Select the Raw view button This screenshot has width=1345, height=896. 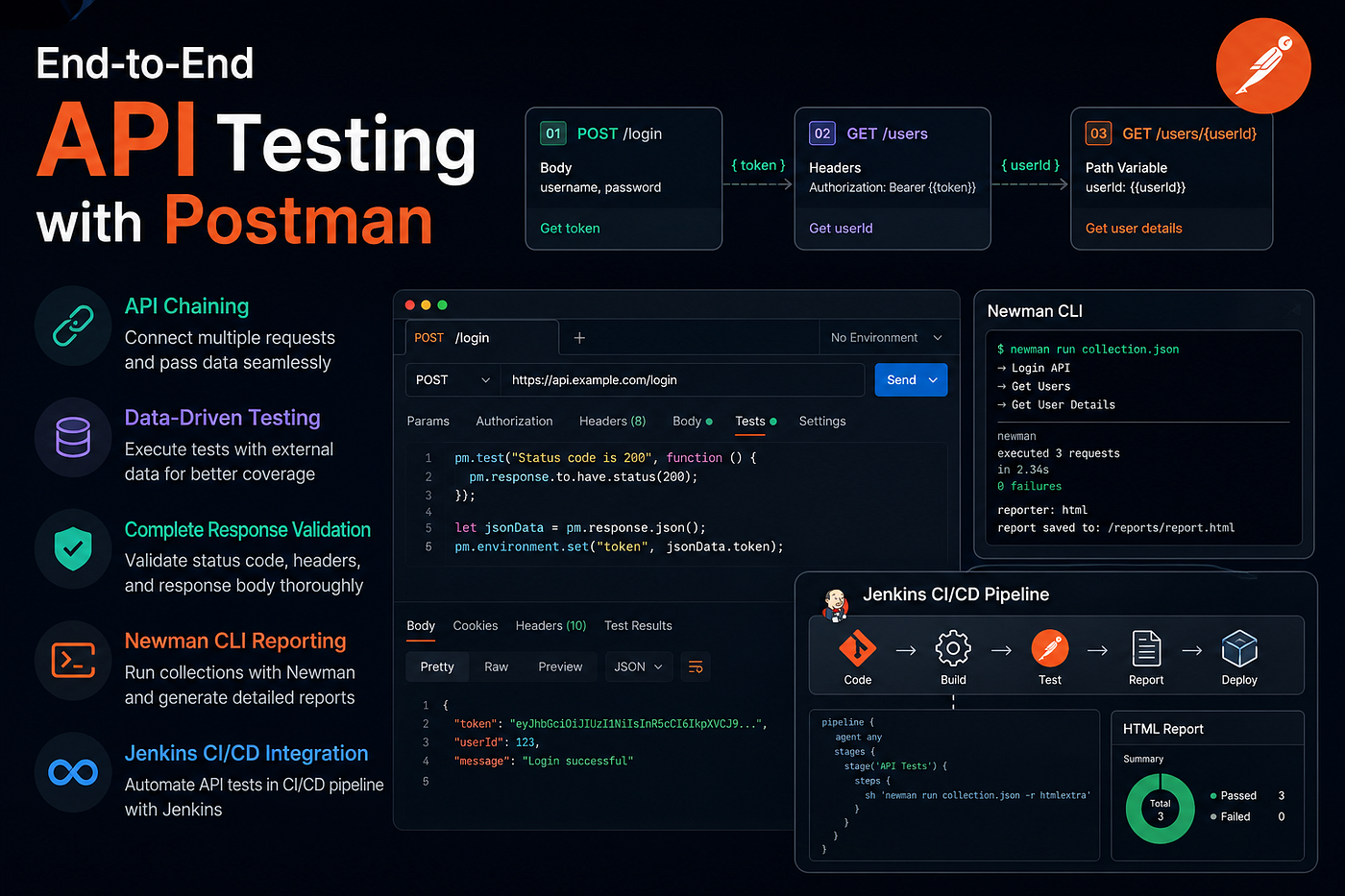(497, 666)
